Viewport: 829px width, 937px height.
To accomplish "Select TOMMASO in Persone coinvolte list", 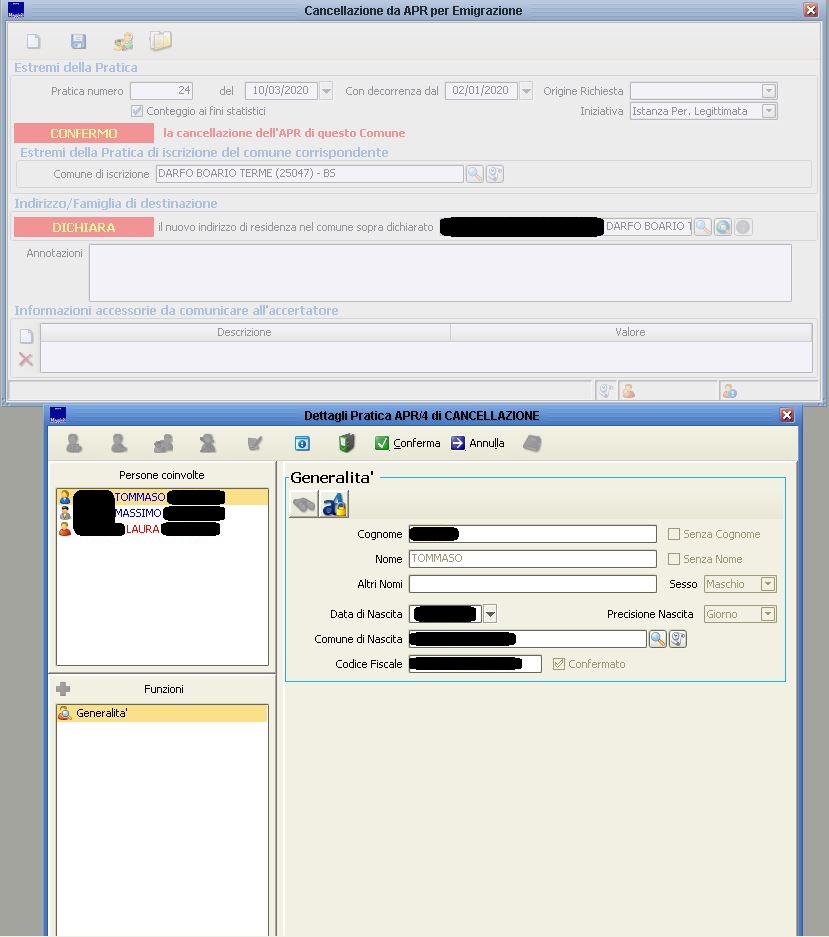I will click(x=162, y=497).
